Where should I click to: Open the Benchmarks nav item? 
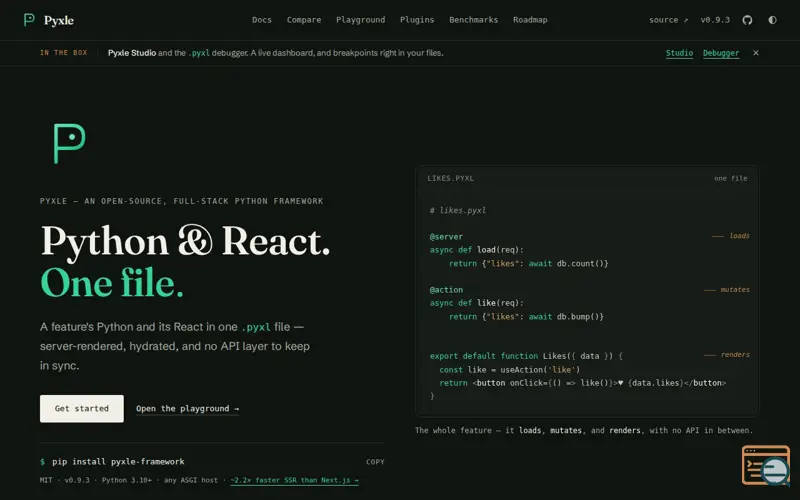pos(473,20)
